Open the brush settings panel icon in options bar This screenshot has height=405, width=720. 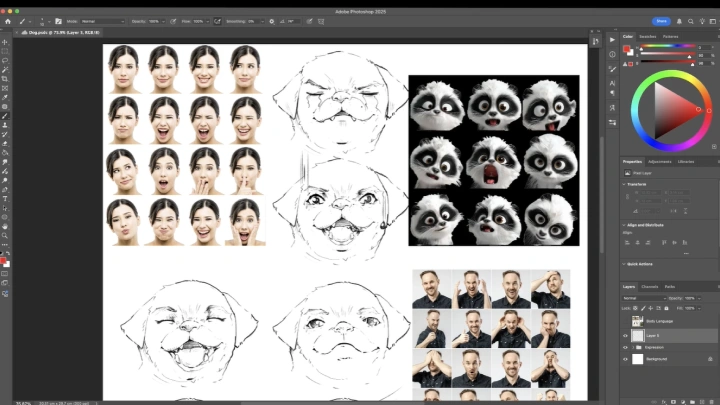tap(58, 21)
